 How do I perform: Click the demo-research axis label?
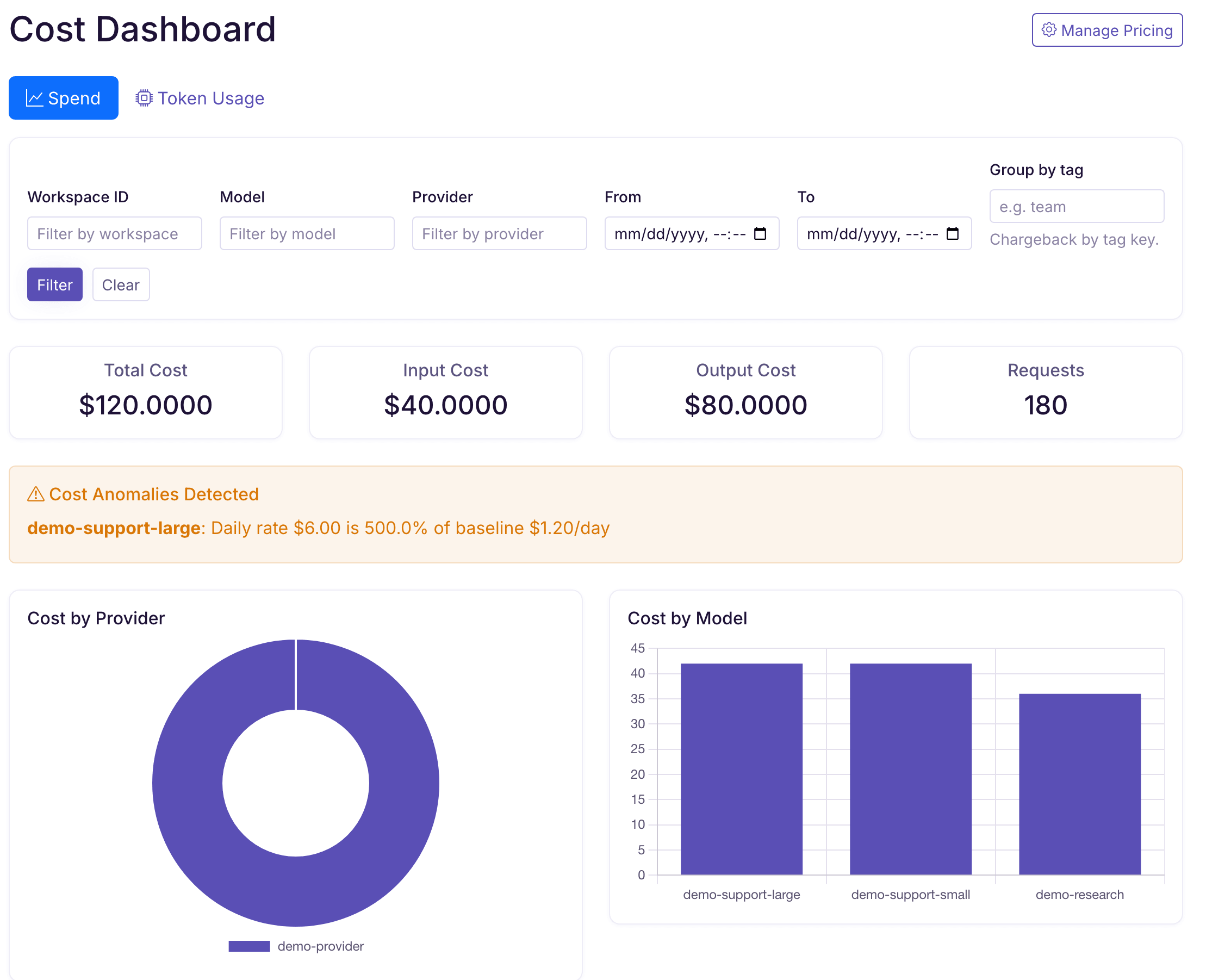point(1080,894)
